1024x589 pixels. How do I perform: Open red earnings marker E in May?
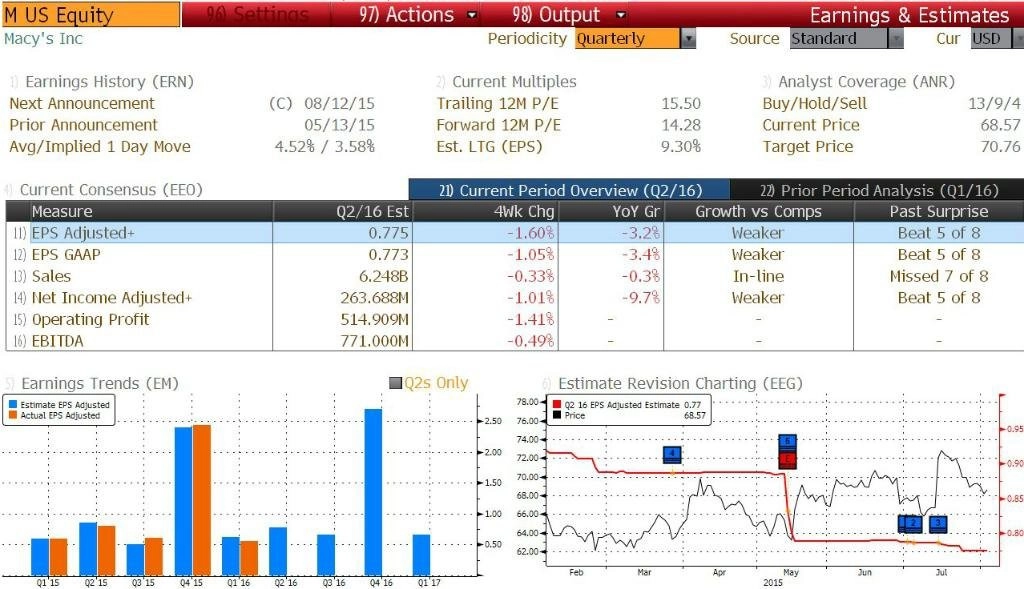788,460
